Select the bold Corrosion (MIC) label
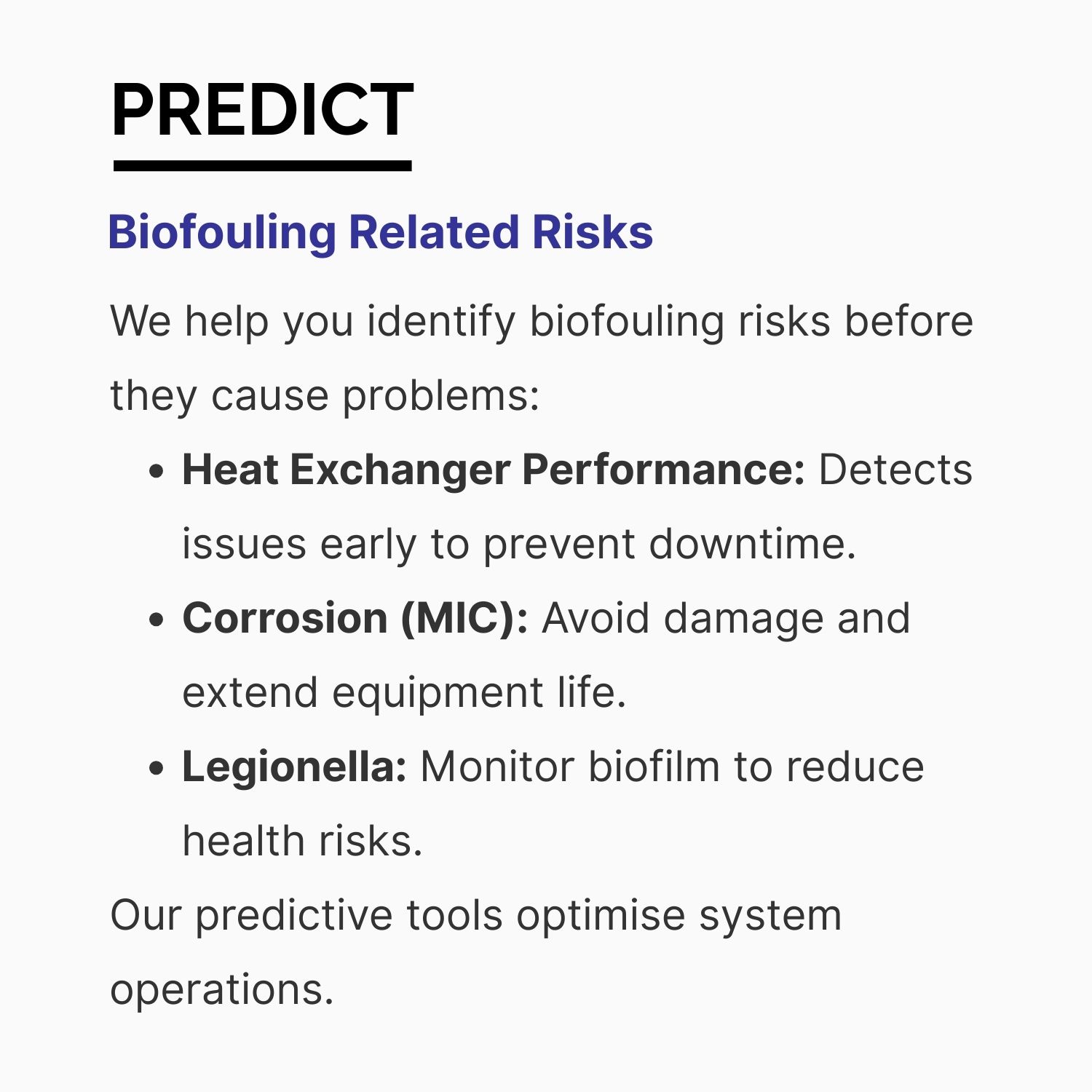 pos(355,619)
